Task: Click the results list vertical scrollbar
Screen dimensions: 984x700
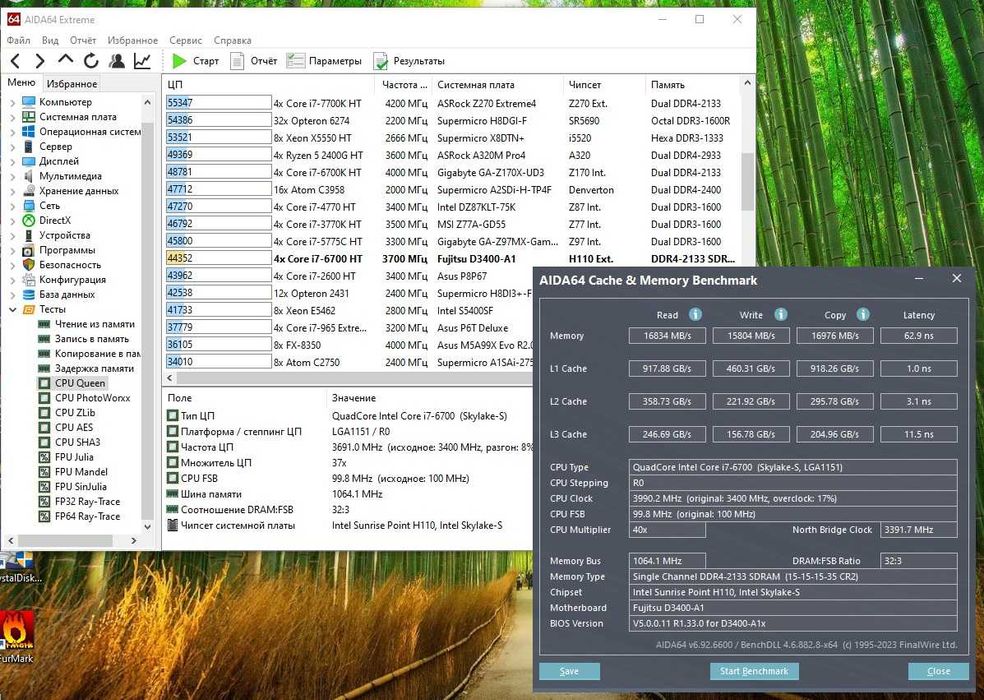Action: (x=747, y=181)
